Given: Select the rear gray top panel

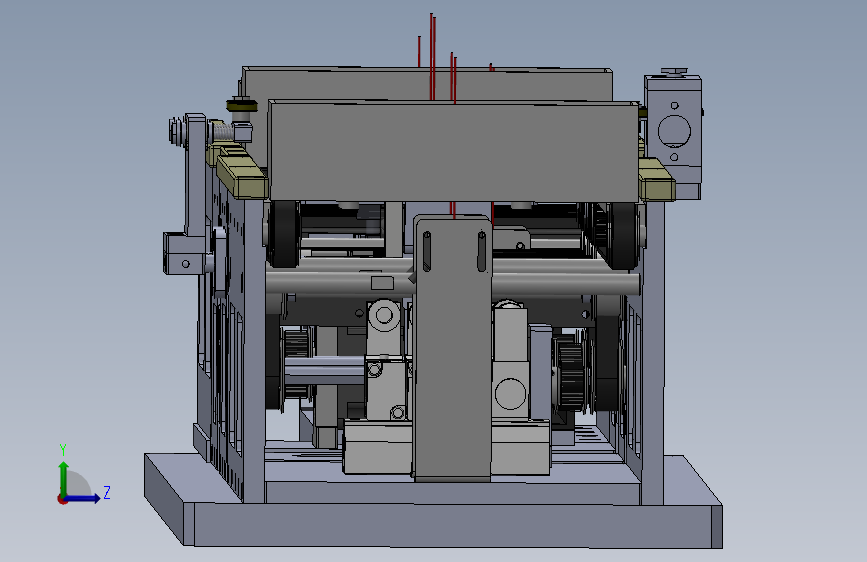Looking at the screenshot, I should click(x=427, y=83).
